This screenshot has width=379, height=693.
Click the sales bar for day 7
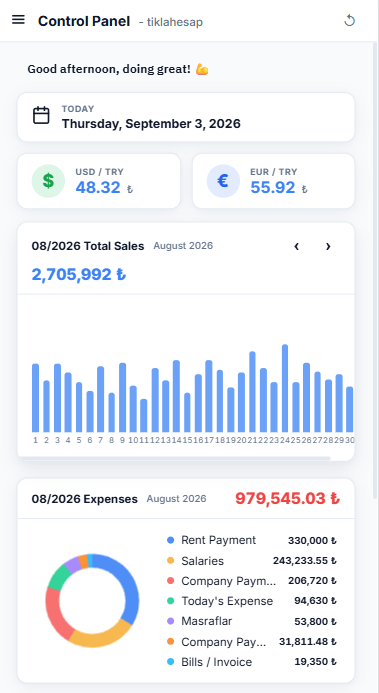tap(100, 399)
